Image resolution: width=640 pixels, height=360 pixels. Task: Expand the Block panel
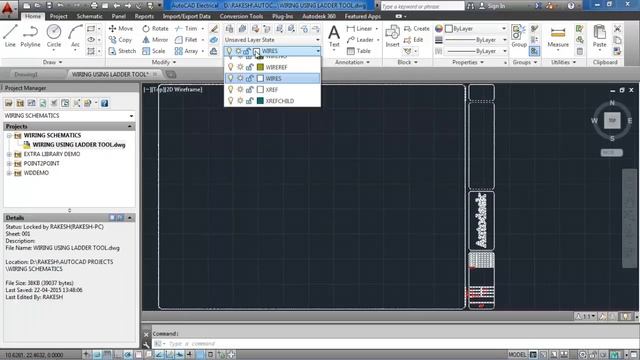coord(407,62)
